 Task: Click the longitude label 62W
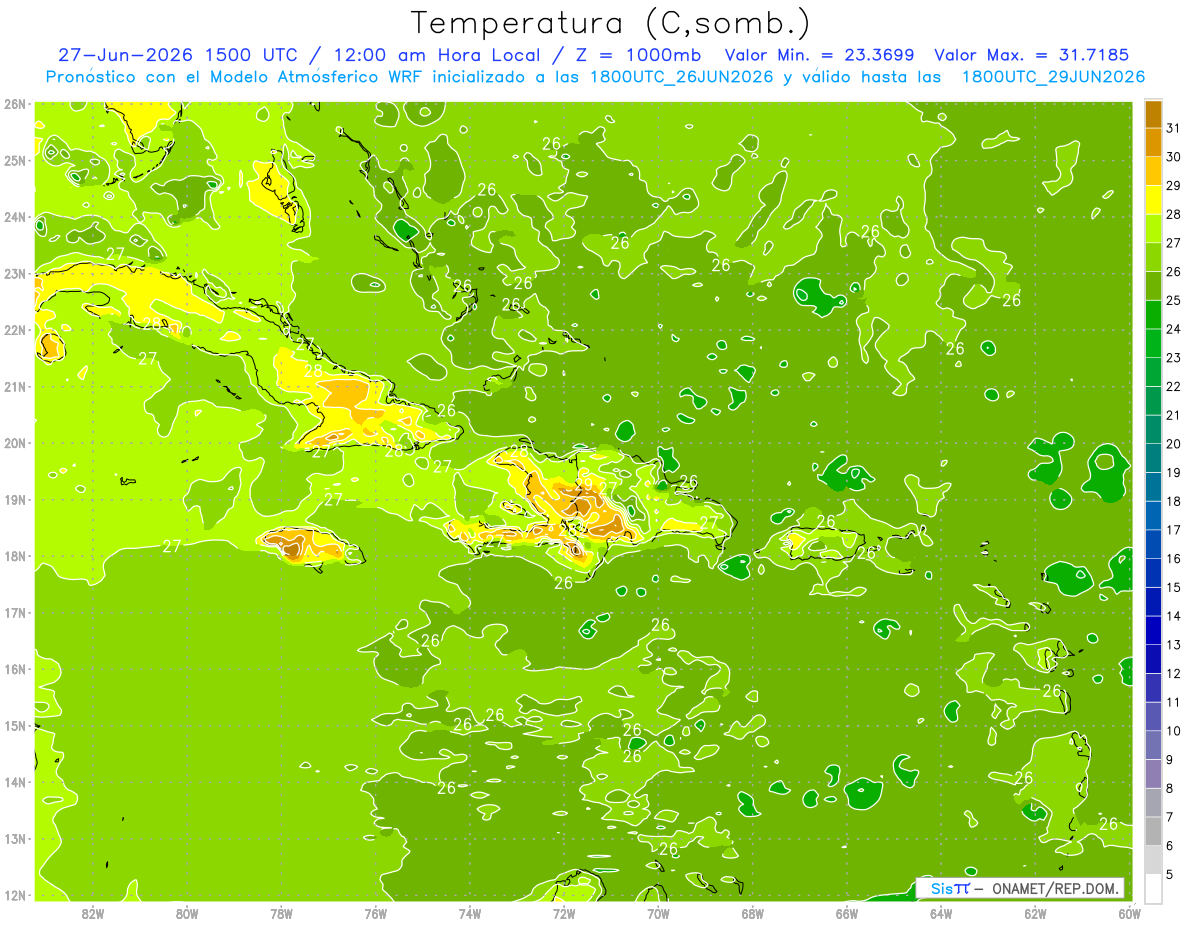pyautogui.click(x=1035, y=913)
